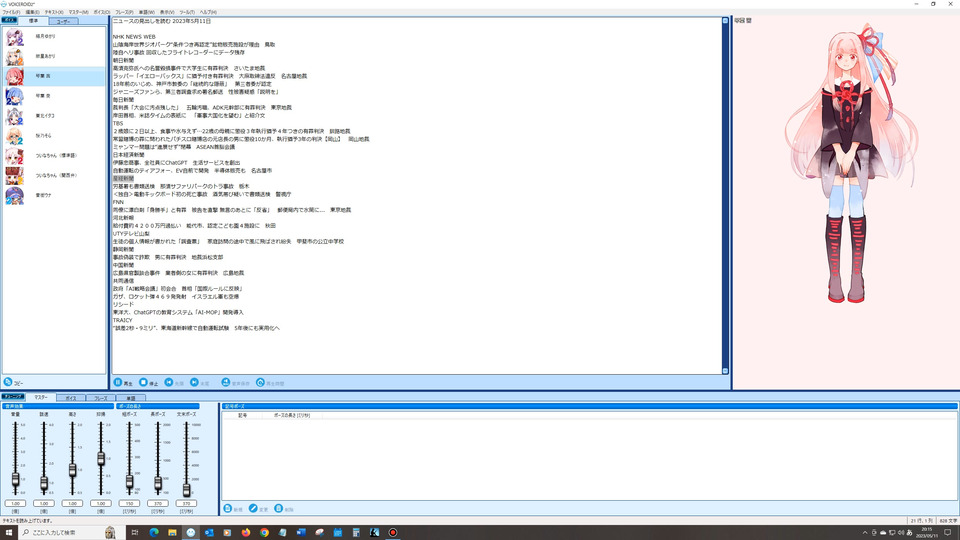This screenshot has height=540, width=960.
Task: Open Google Chrome from the taskbar
Action: [x=264, y=533]
